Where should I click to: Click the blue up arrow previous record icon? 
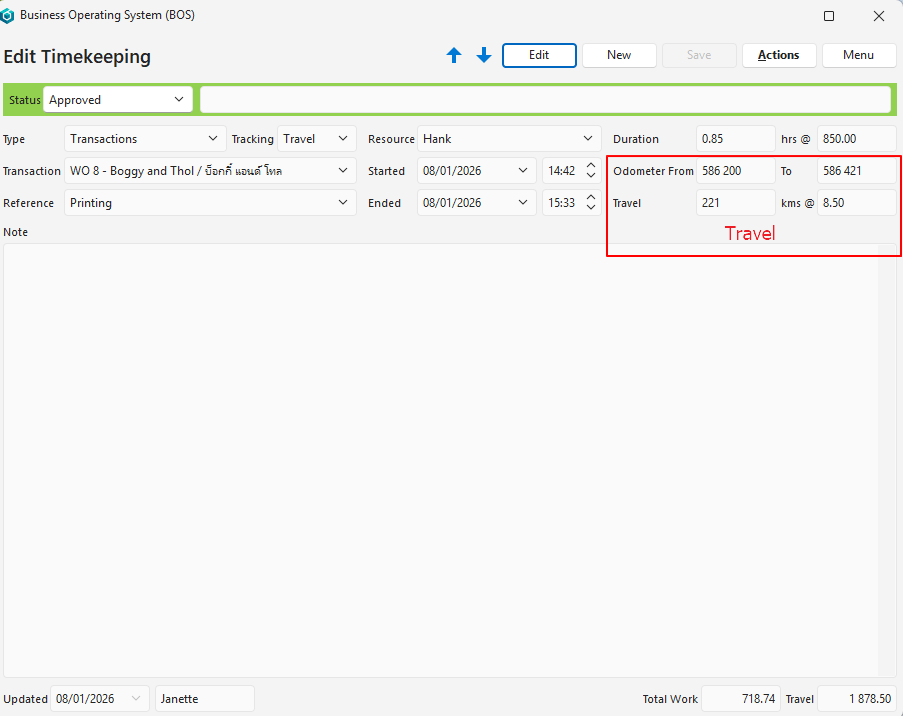click(454, 56)
